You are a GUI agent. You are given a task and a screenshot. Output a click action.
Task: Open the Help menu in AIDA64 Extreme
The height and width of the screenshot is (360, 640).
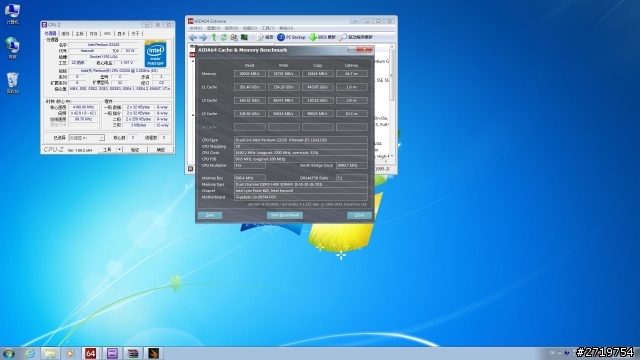pyautogui.click(x=286, y=28)
